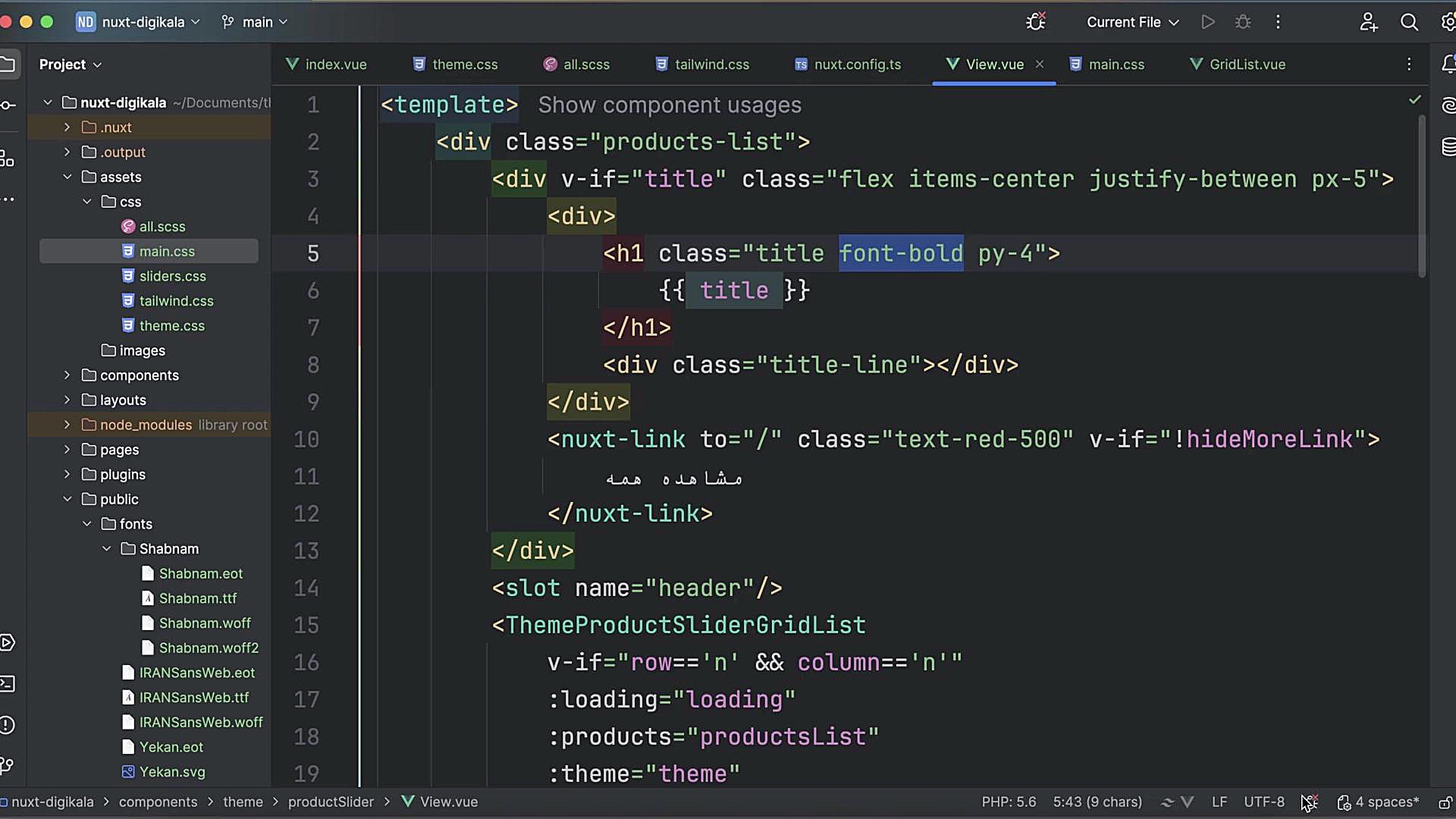Click line 10 in the gutter
1456x819 pixels.
306,439
